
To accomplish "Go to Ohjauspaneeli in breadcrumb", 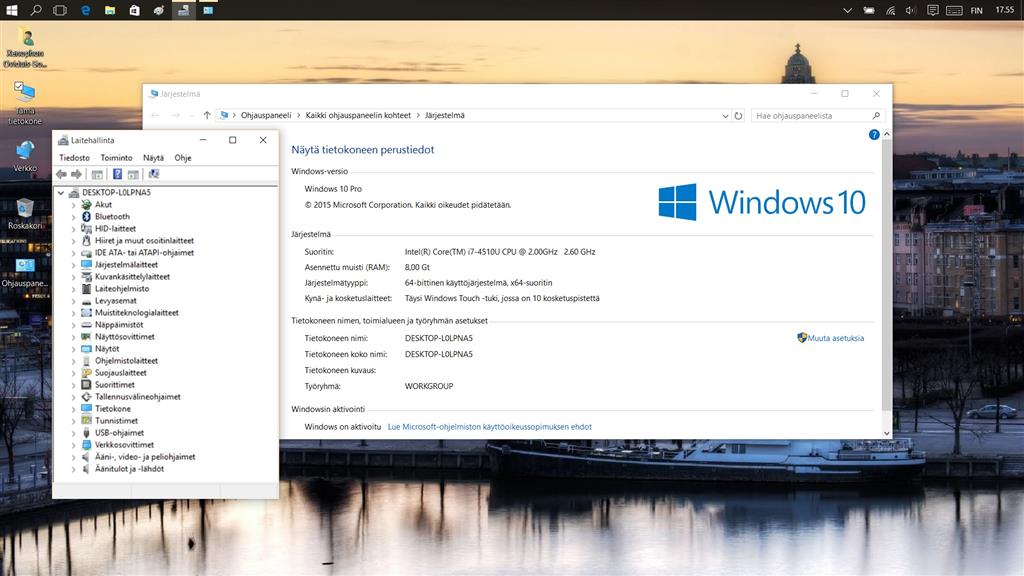I will pyautogui.click(x=266, y=116).
